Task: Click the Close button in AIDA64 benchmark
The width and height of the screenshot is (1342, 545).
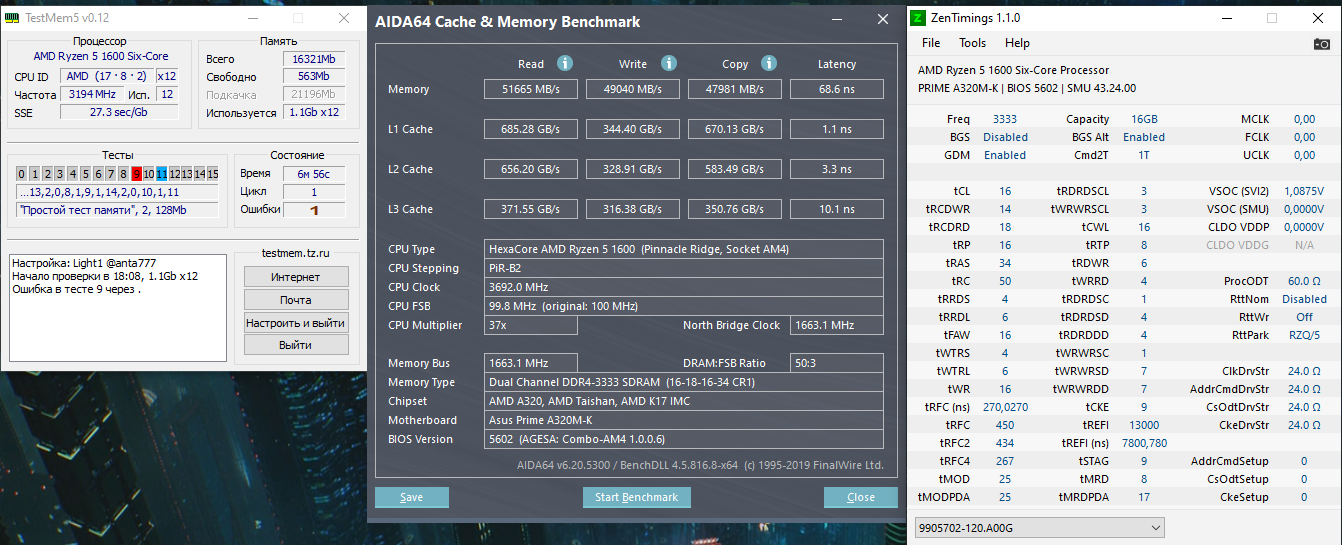Action: point(861,497)
